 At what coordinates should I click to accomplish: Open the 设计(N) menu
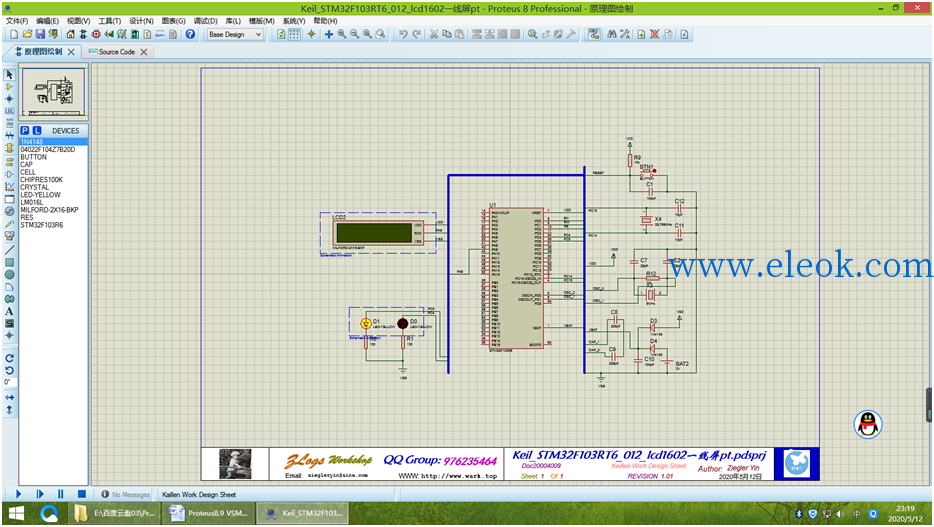tap(141, 21)
